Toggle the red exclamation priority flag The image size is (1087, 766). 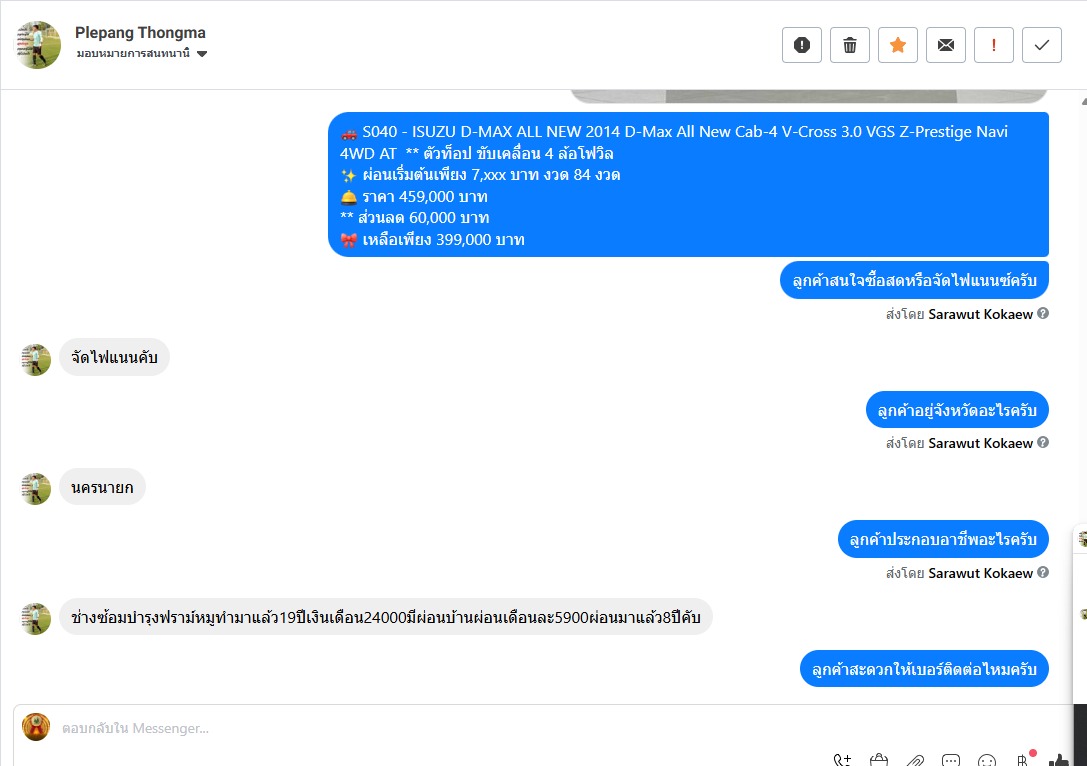[993, 45]
